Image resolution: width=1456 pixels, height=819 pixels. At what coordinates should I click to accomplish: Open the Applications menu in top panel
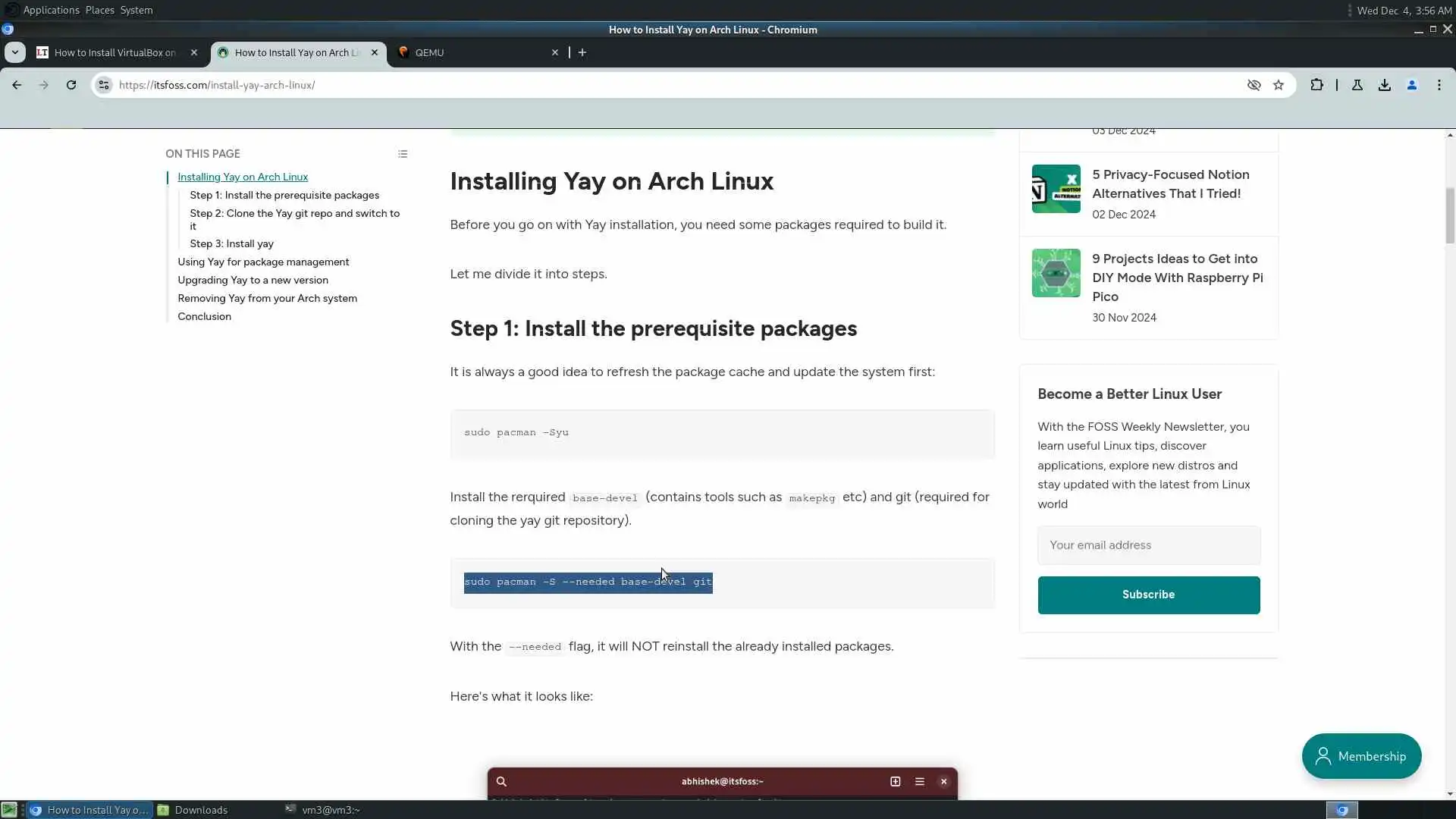pyautogui.click(x=51, y=10)
